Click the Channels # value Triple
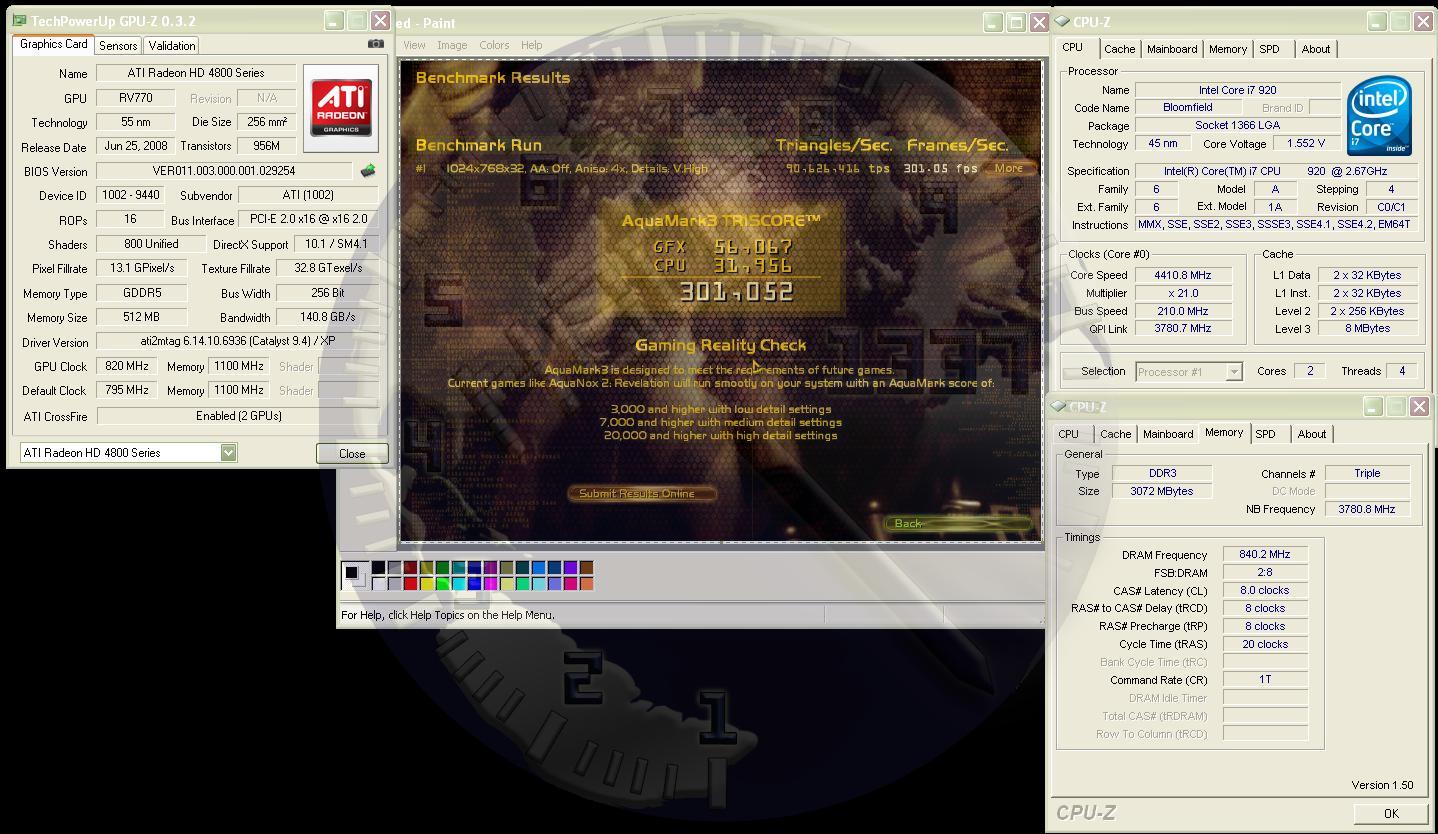1438x834 pixels. (1367, 473)
